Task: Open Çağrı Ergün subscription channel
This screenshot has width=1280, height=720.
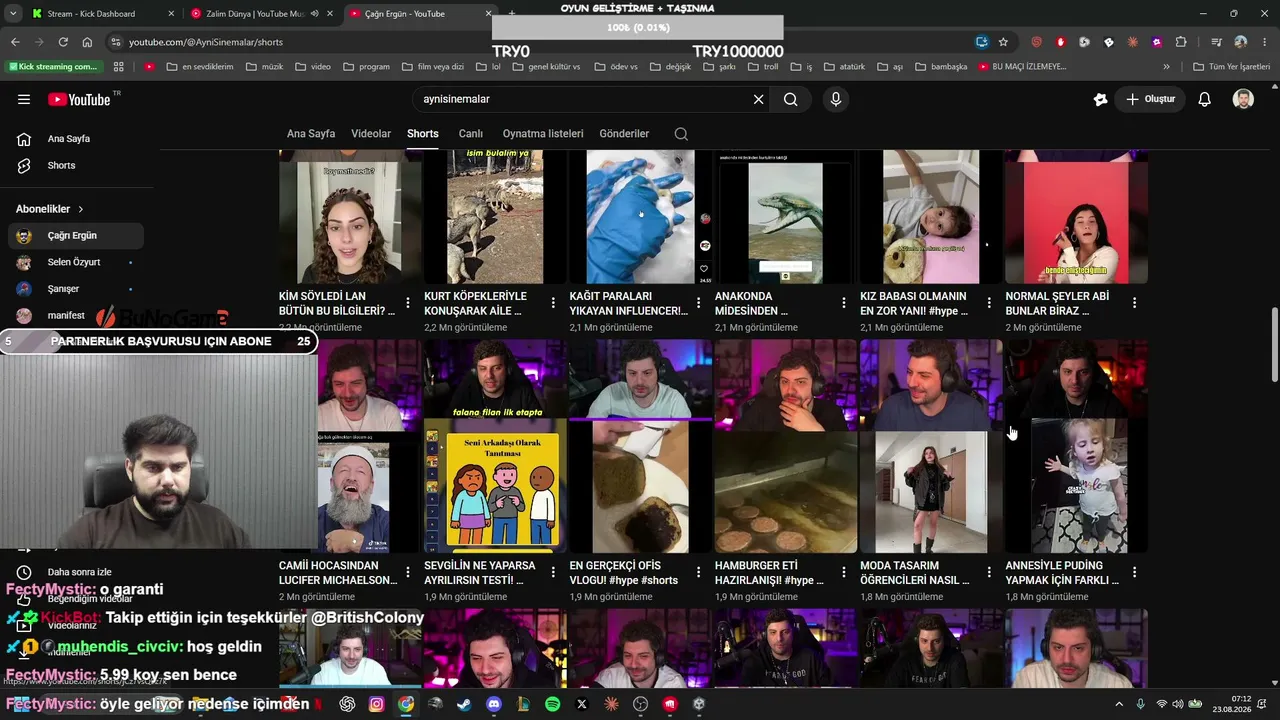Action: (x=76, y=236)
